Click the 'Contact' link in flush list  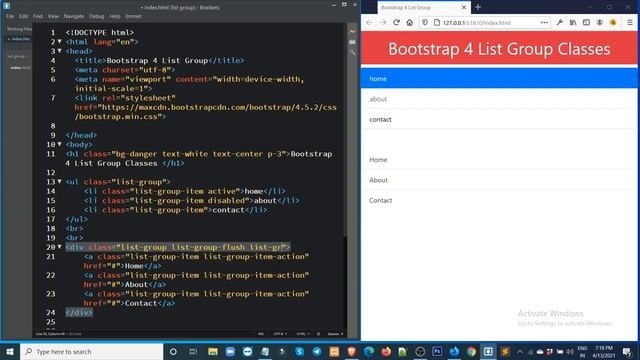click(x=499, y=200)
